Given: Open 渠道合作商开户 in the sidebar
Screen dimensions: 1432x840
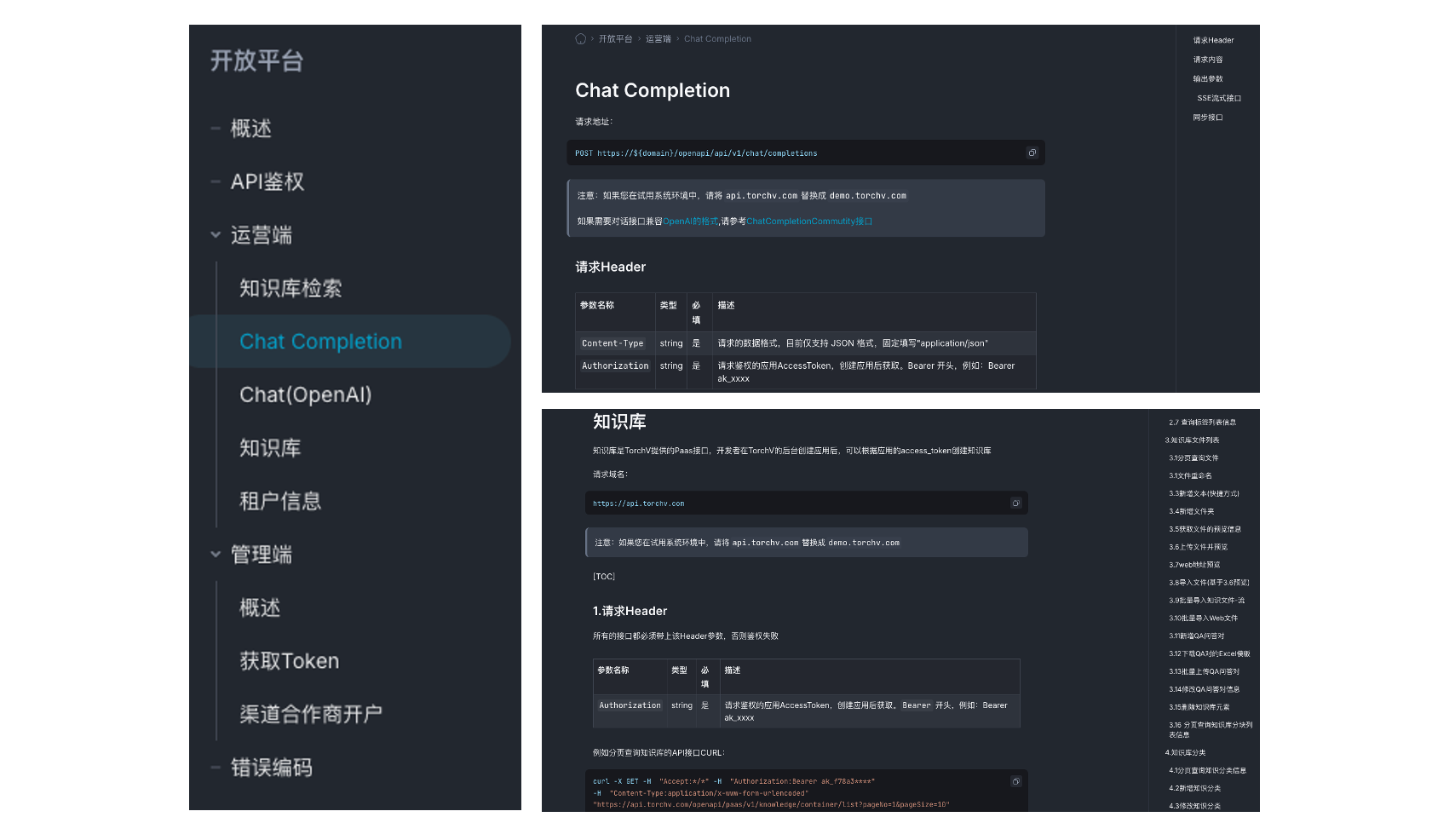Looking at the screenshot, I should tap(311, 714).
